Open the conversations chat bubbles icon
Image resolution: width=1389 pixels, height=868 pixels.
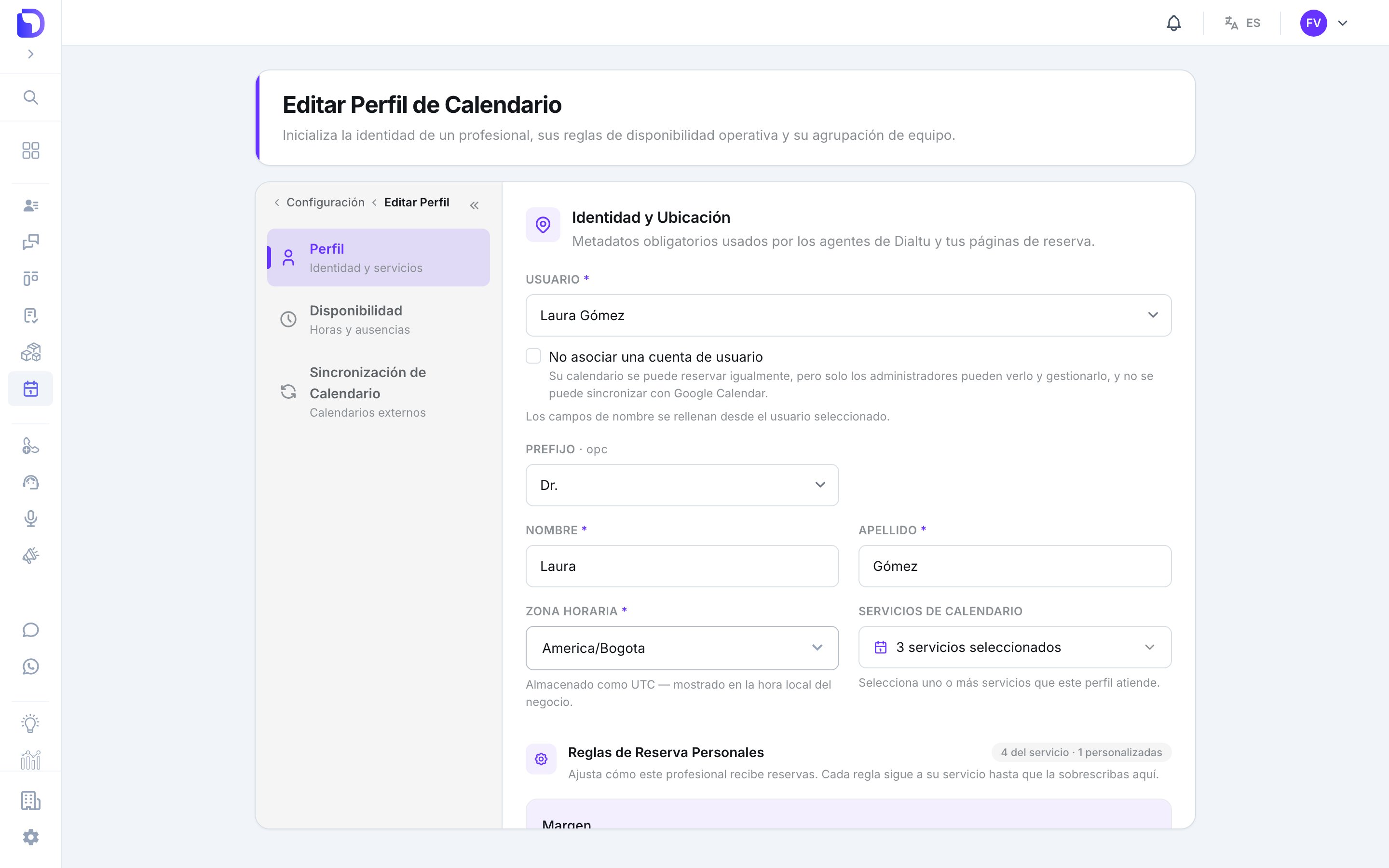click(x=31, y=242)
